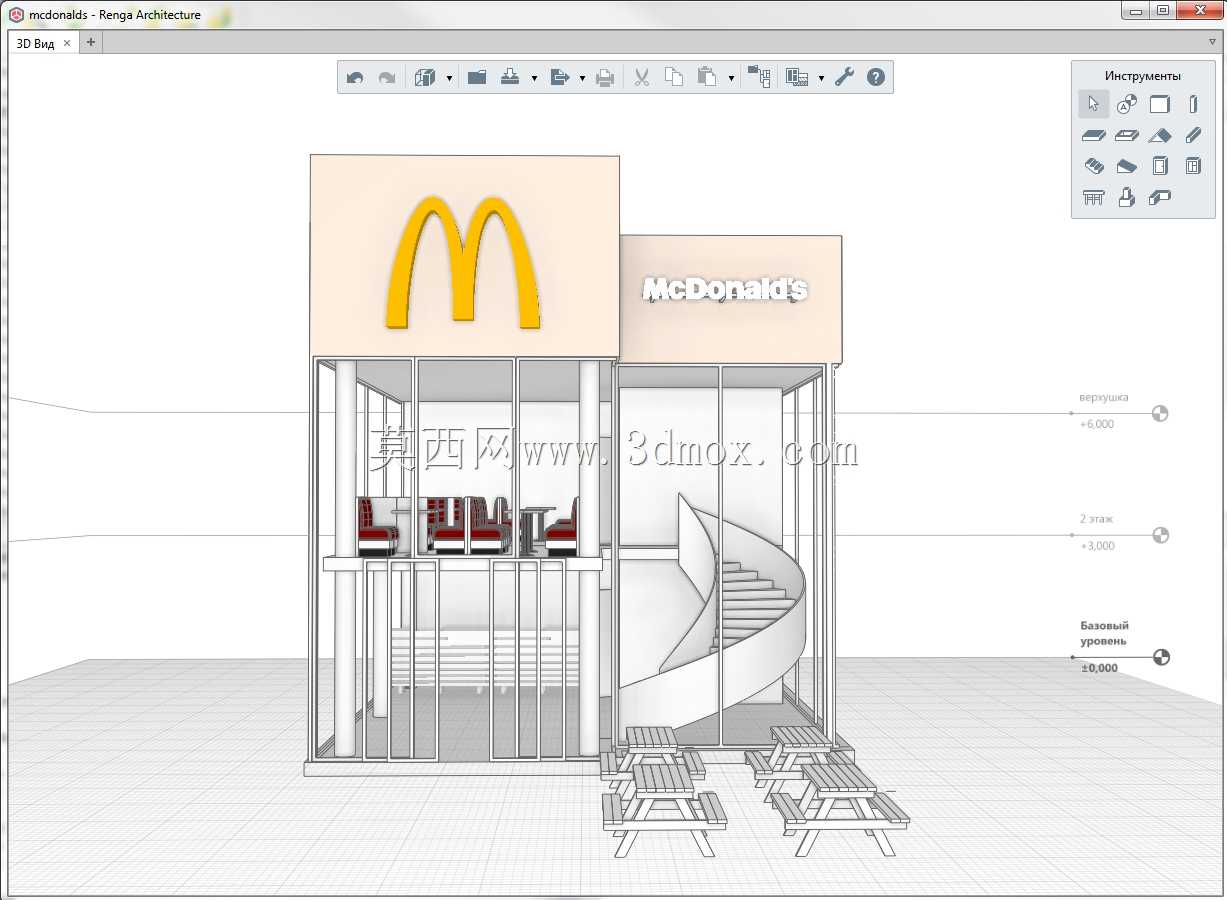The image size is (1227, 900).
Task: Redo the last undone action
Action: [x=387, y=77]
